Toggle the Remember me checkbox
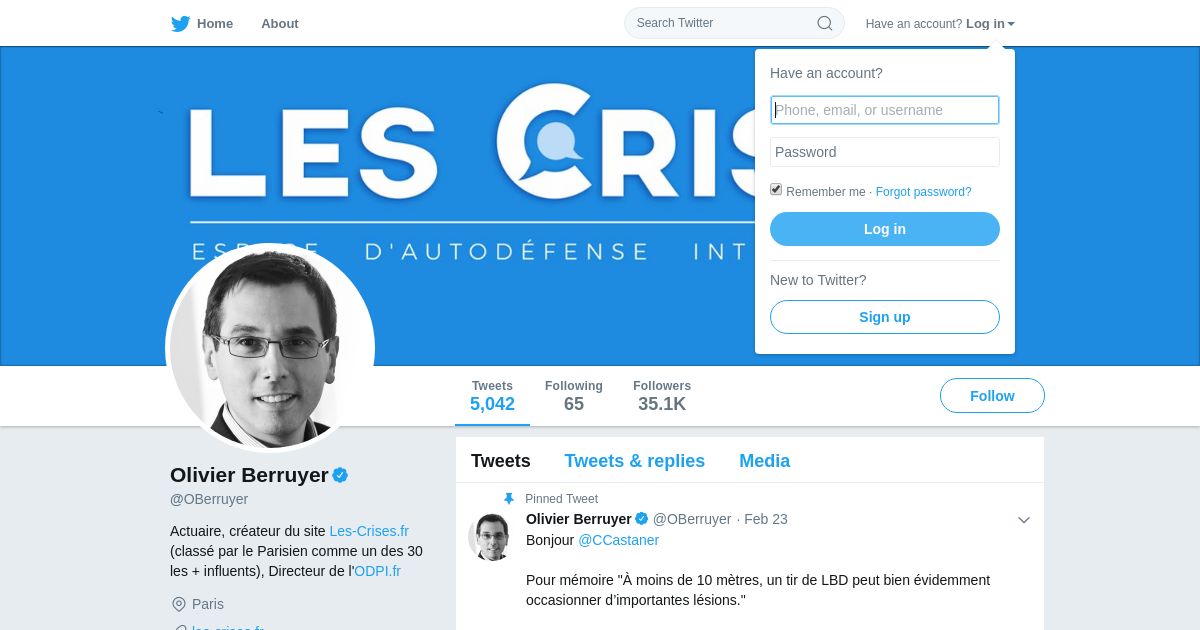 (776, 189)
